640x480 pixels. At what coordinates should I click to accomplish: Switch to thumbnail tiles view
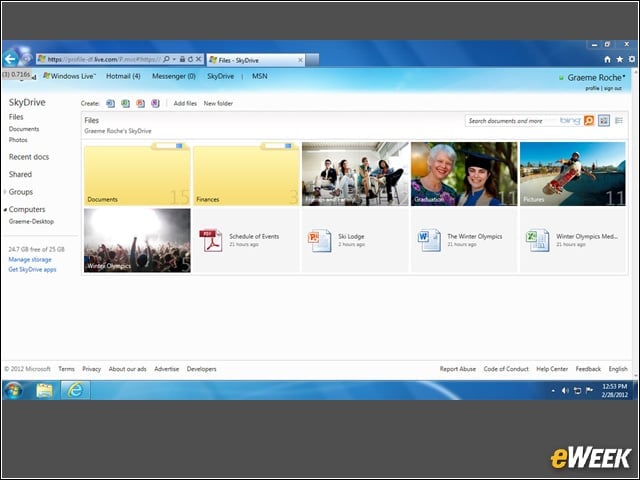[x=604, y=120]
